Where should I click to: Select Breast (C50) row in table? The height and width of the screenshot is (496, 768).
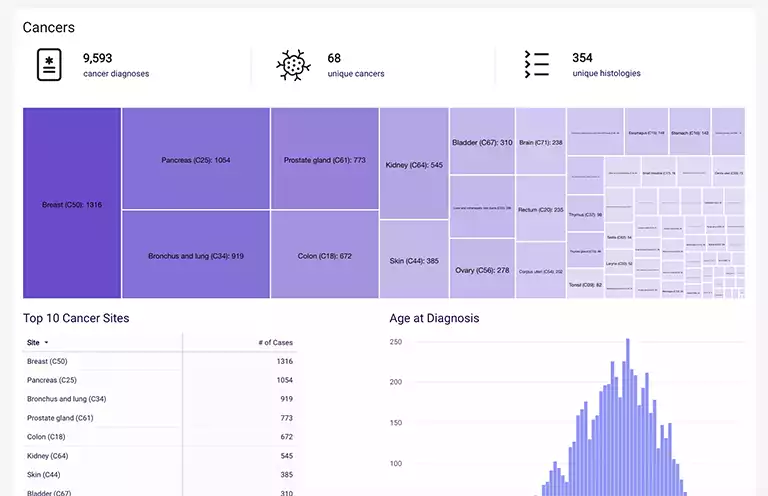point(160,361)
